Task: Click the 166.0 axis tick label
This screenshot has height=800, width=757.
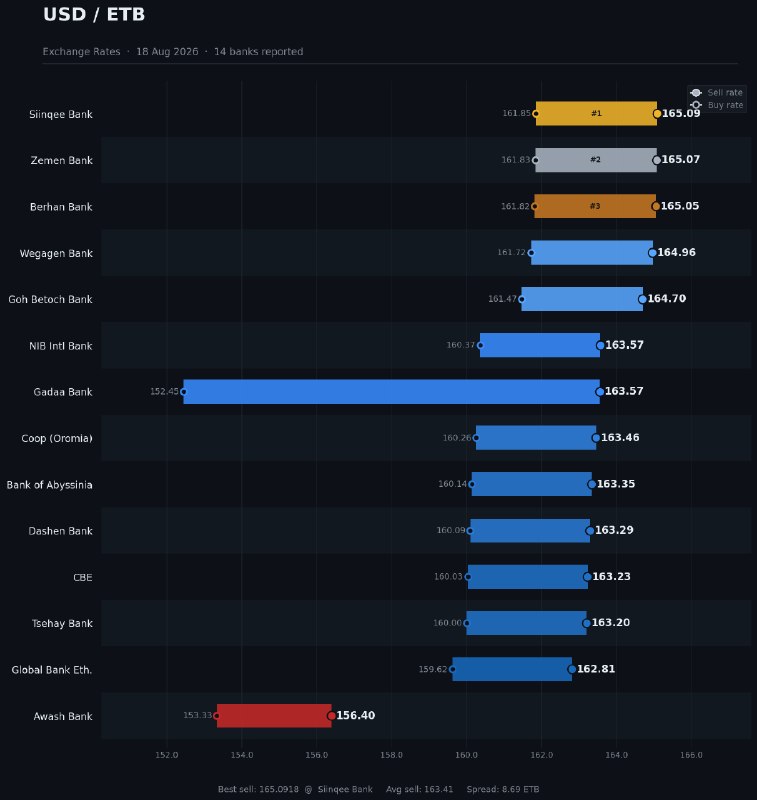Action: pos(691,755)
